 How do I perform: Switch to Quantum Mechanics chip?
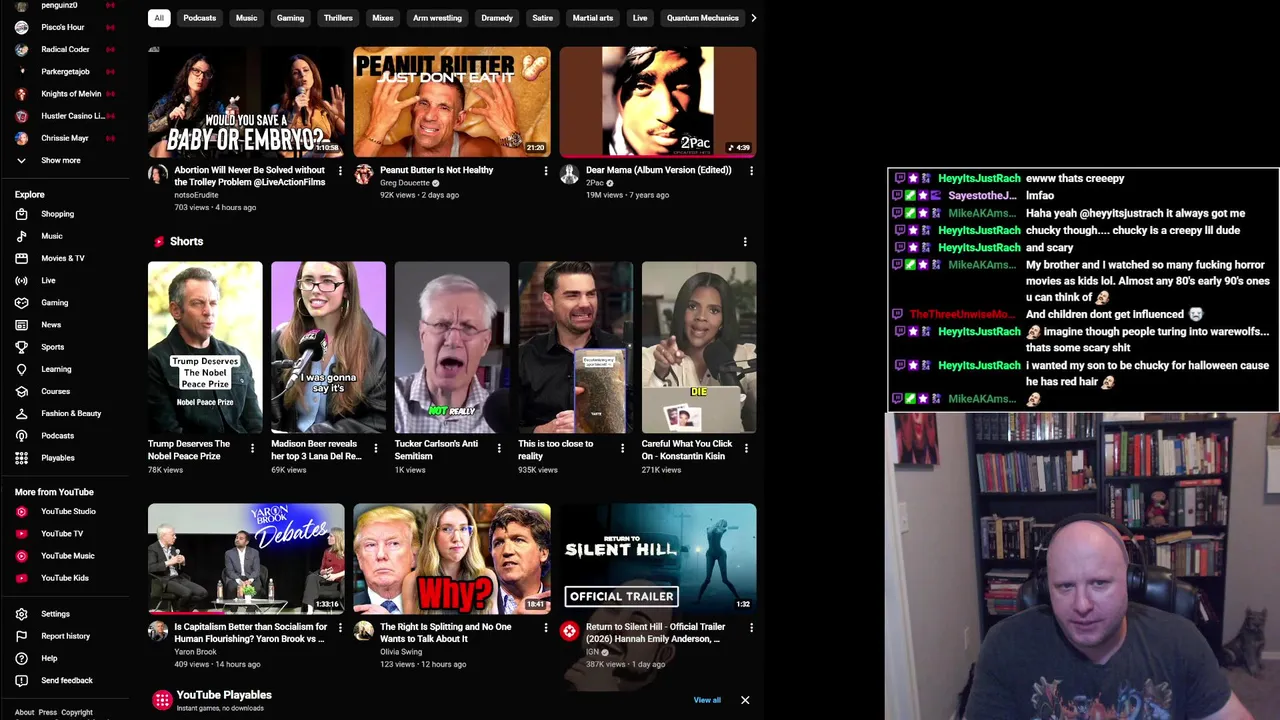[702, 18]
